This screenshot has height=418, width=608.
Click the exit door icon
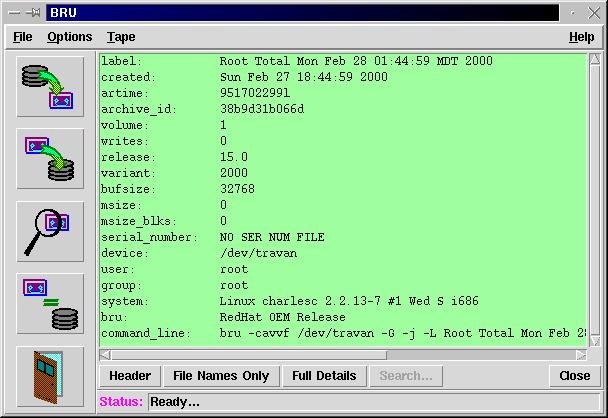[x=50, y=376]
